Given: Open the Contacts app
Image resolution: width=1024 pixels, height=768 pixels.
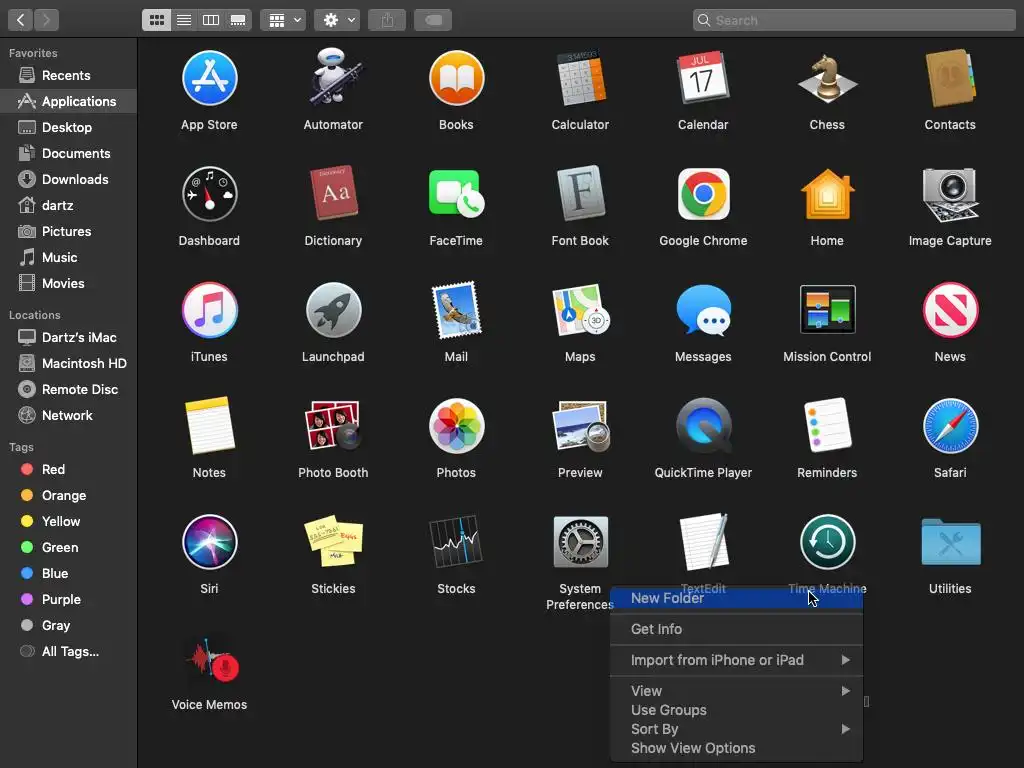Looking at the screenshot, I should pyautogui.click(x=950, y=78).
